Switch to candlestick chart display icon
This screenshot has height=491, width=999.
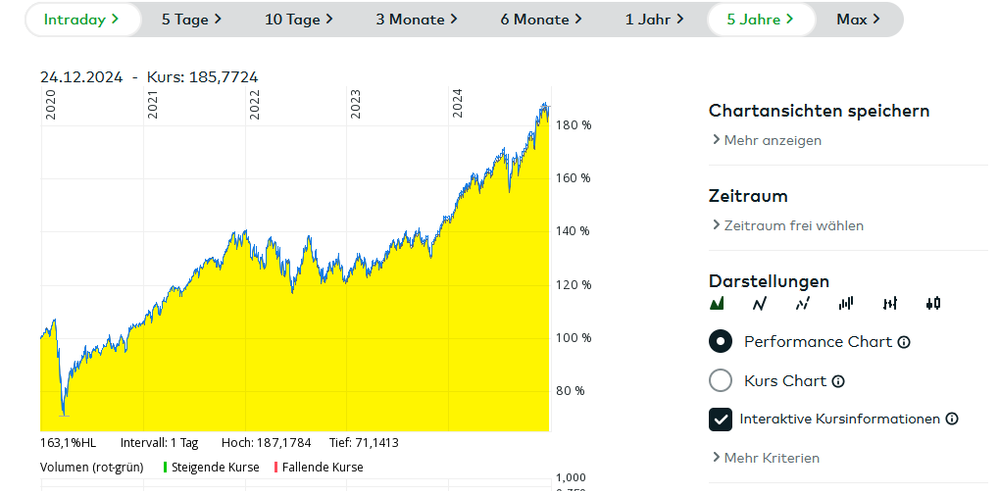point(933,303)
